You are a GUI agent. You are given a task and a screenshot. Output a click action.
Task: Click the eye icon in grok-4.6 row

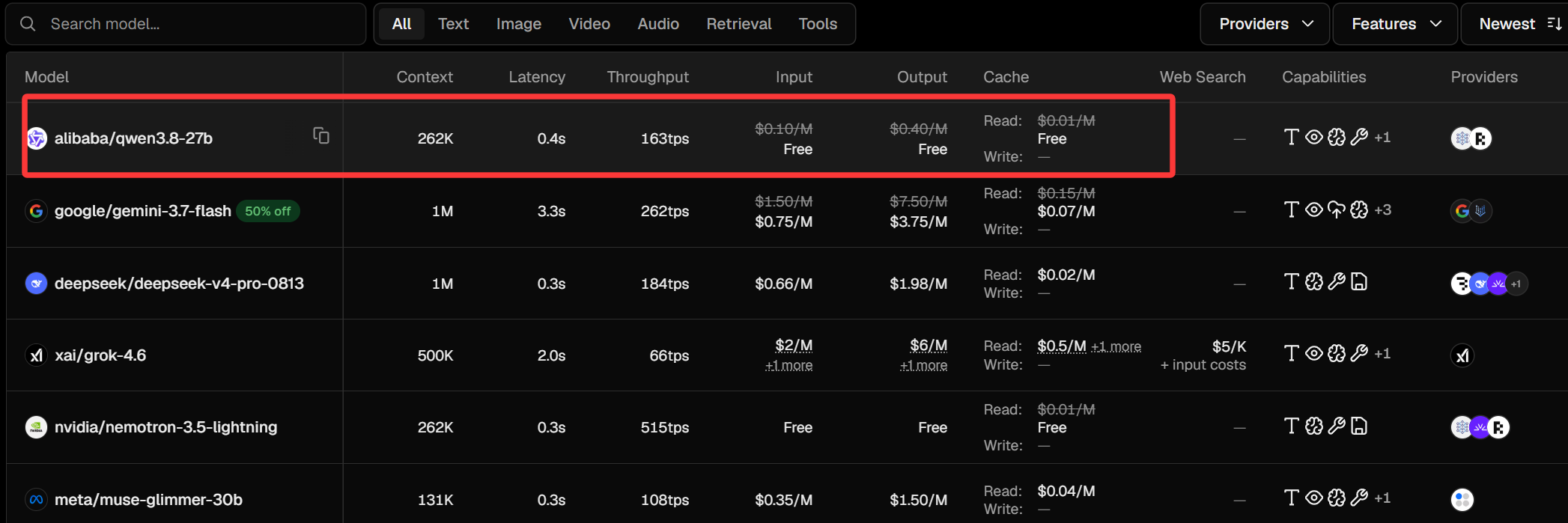click(x=1313, y=353)
